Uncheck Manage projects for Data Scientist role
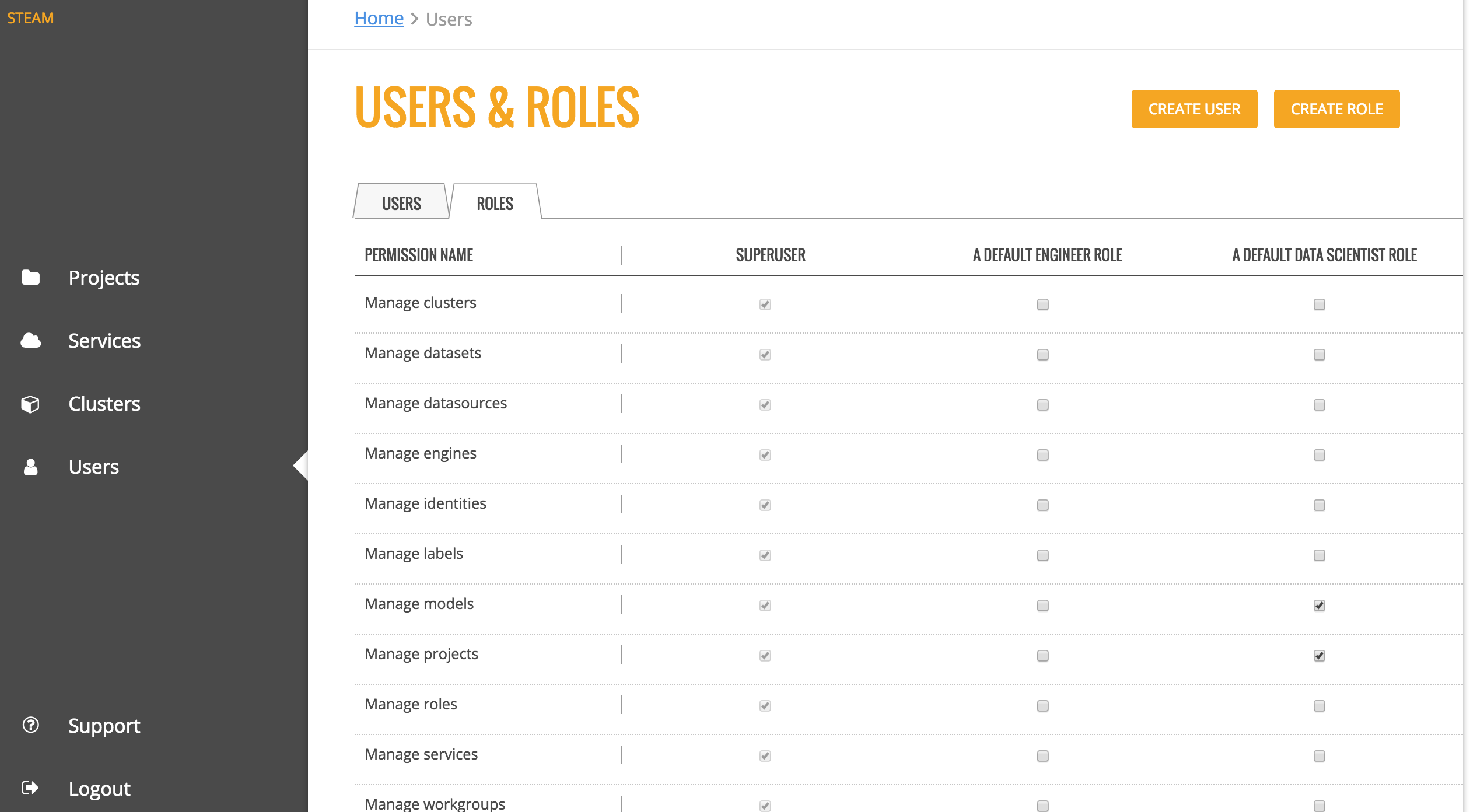Image resolution: width=1477 pixels, height=812 pixels. [x=1319, y=656]
